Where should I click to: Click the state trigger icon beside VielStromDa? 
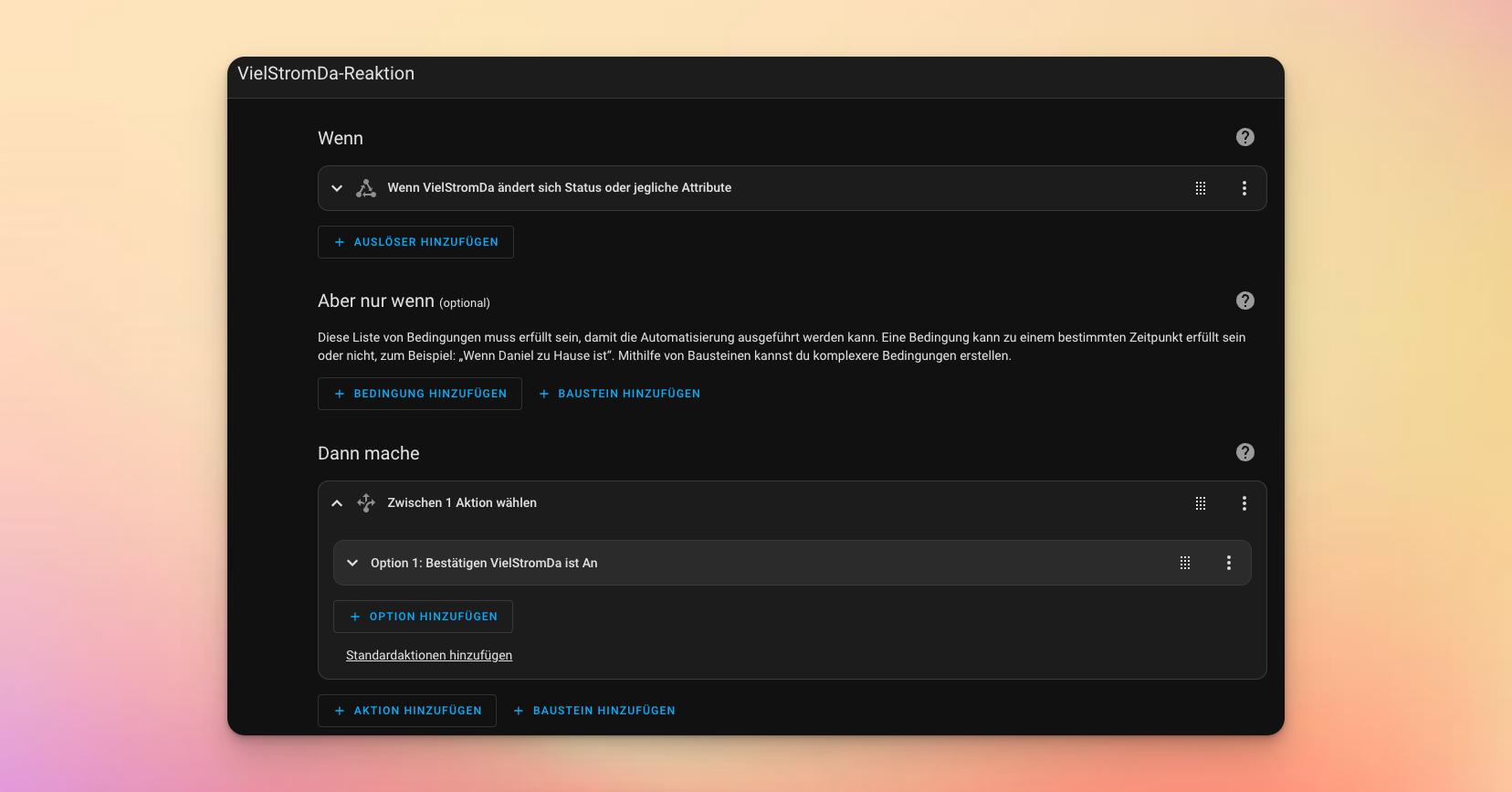pos(366,188)
